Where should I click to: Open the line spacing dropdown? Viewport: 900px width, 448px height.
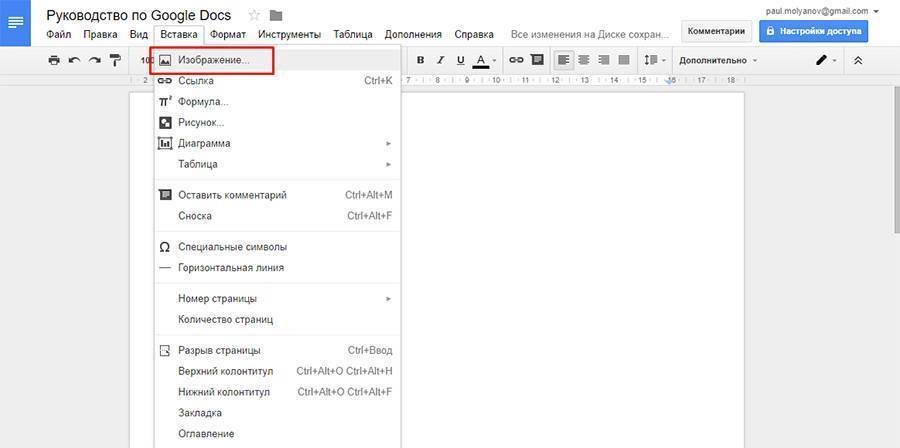point(654,60)
